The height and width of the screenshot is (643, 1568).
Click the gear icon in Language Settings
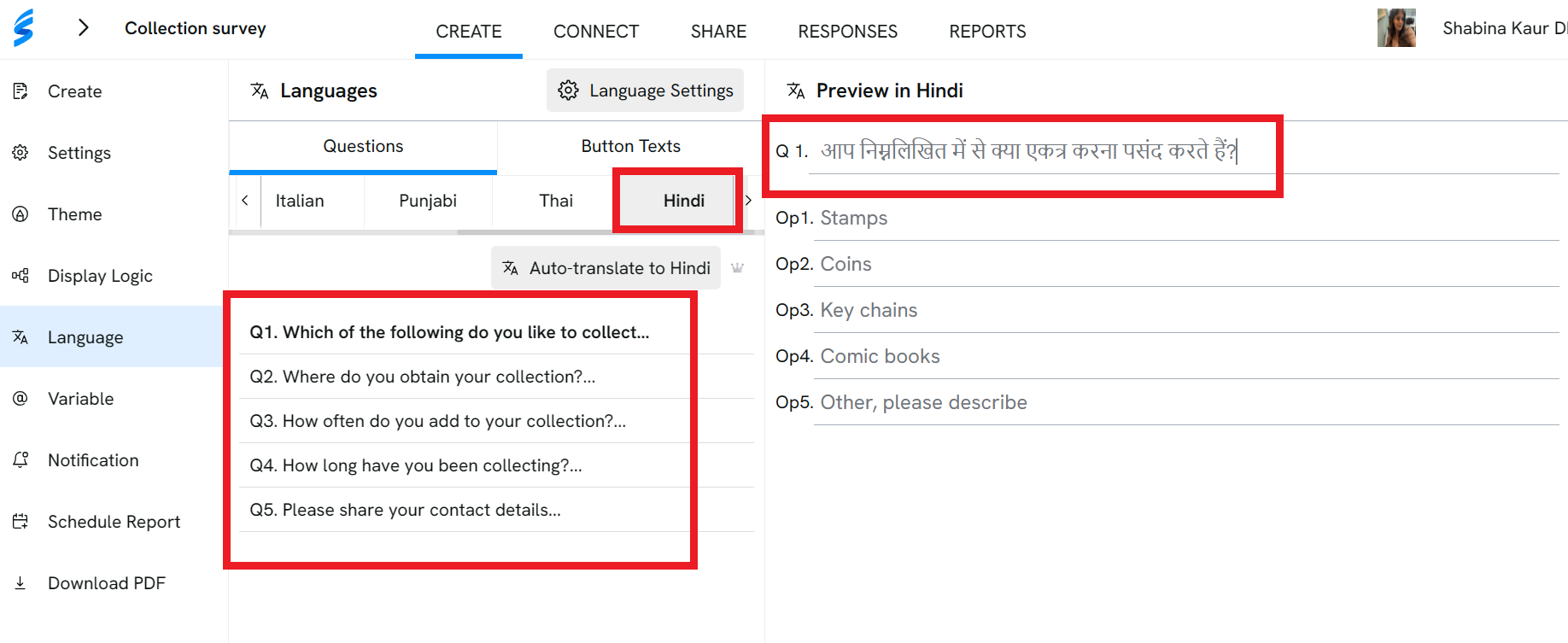click(x=568, y=91)
